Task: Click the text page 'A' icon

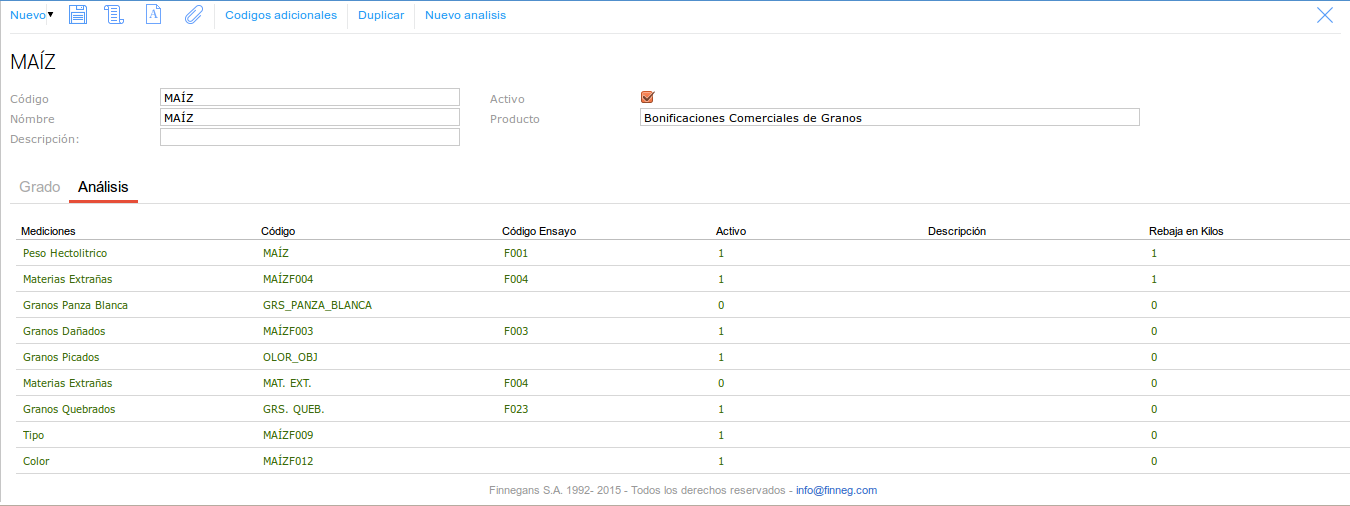Action: pyautogui.click(x=153, y=15)
